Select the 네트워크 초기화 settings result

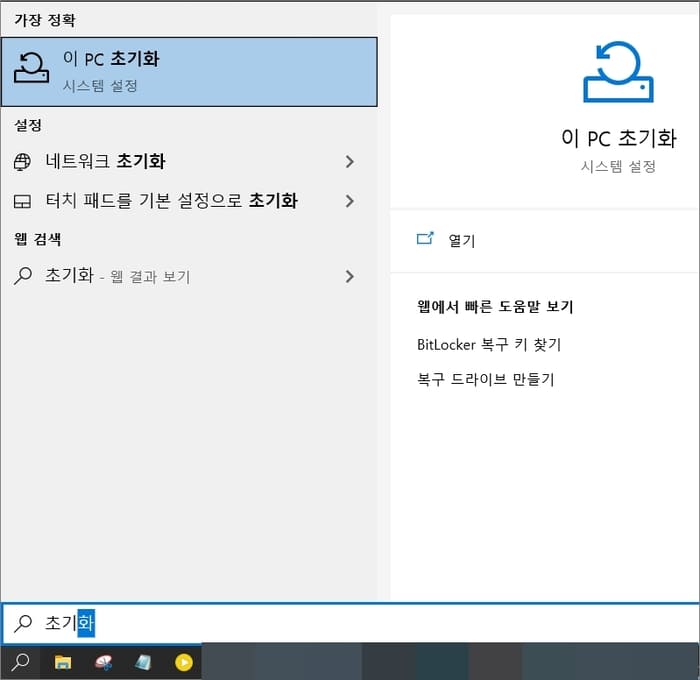point(189,161)
